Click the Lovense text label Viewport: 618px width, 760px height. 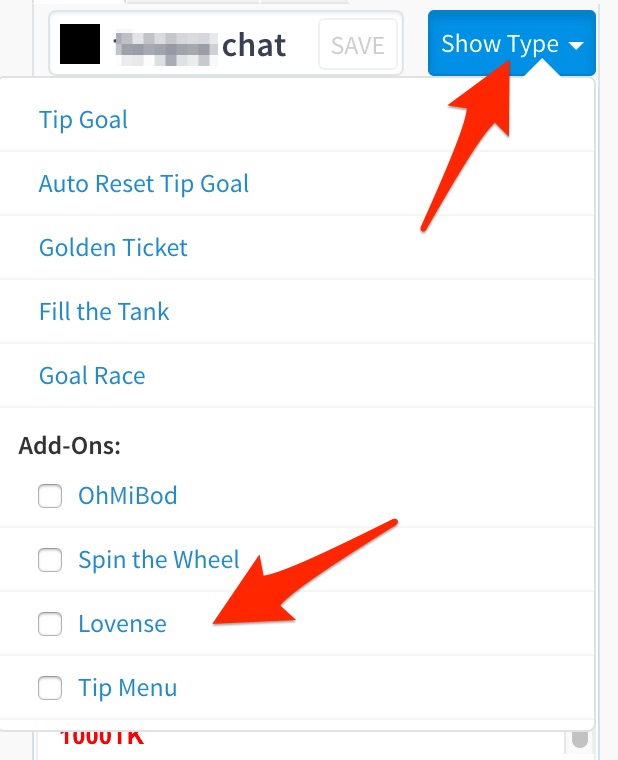[122, 624]
